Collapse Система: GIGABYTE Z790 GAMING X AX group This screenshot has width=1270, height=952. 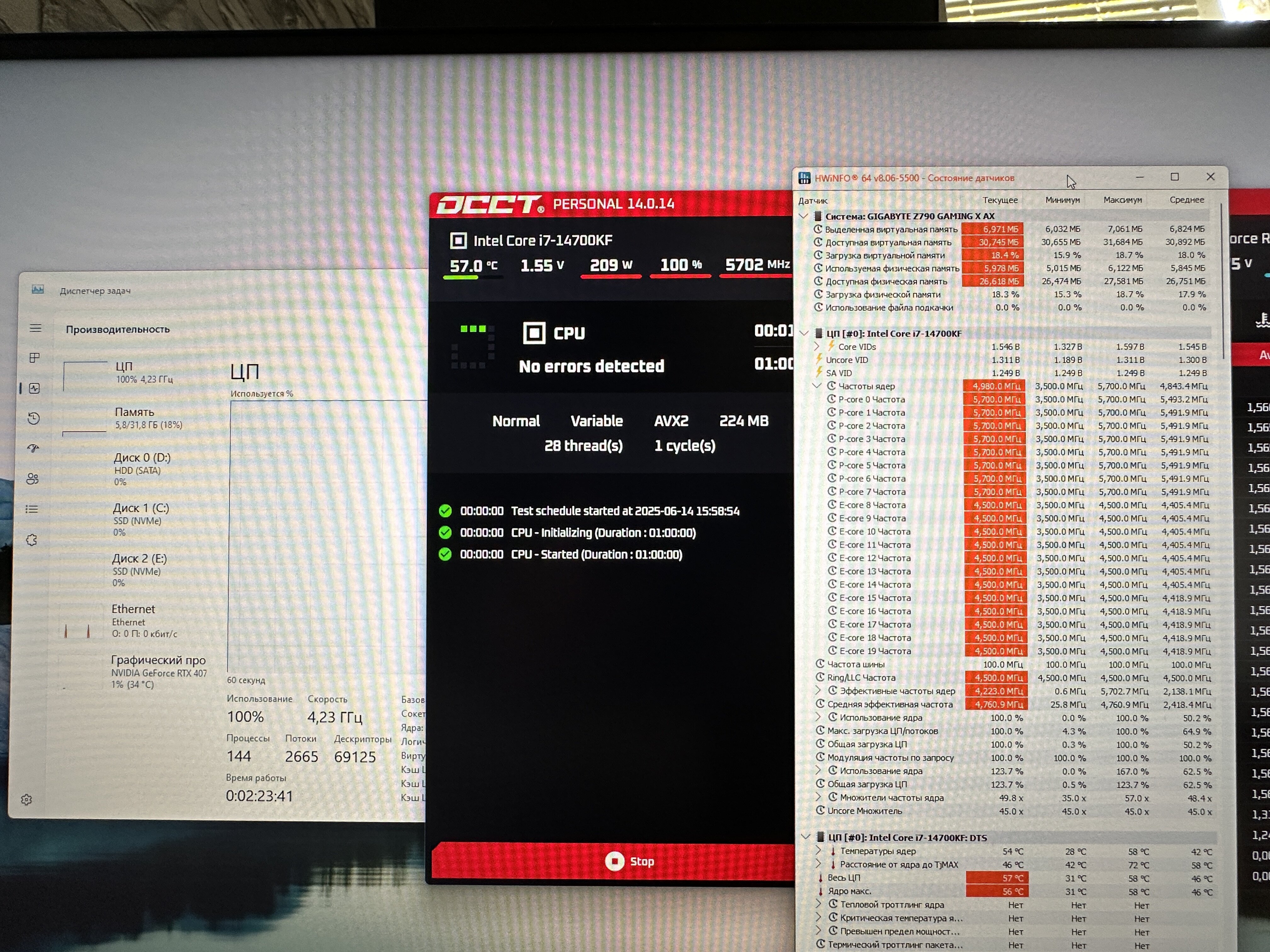[x=804, y=216]
